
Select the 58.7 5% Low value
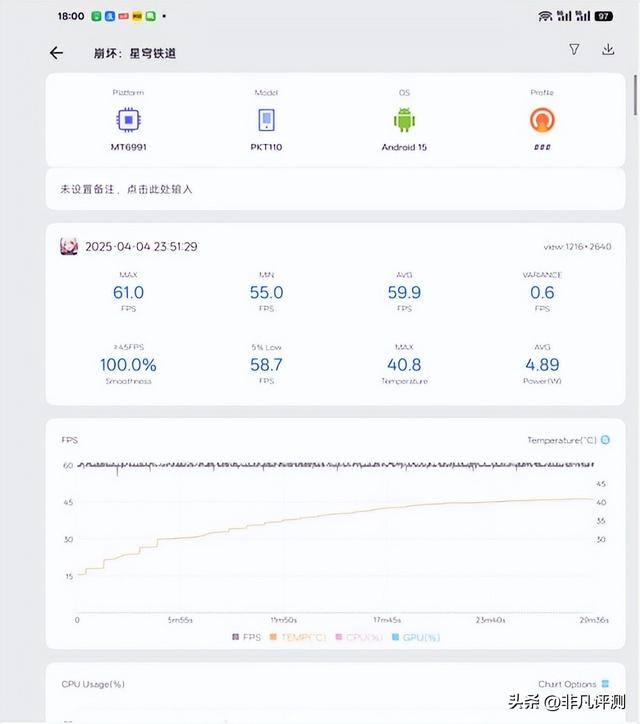click(266, 365)
